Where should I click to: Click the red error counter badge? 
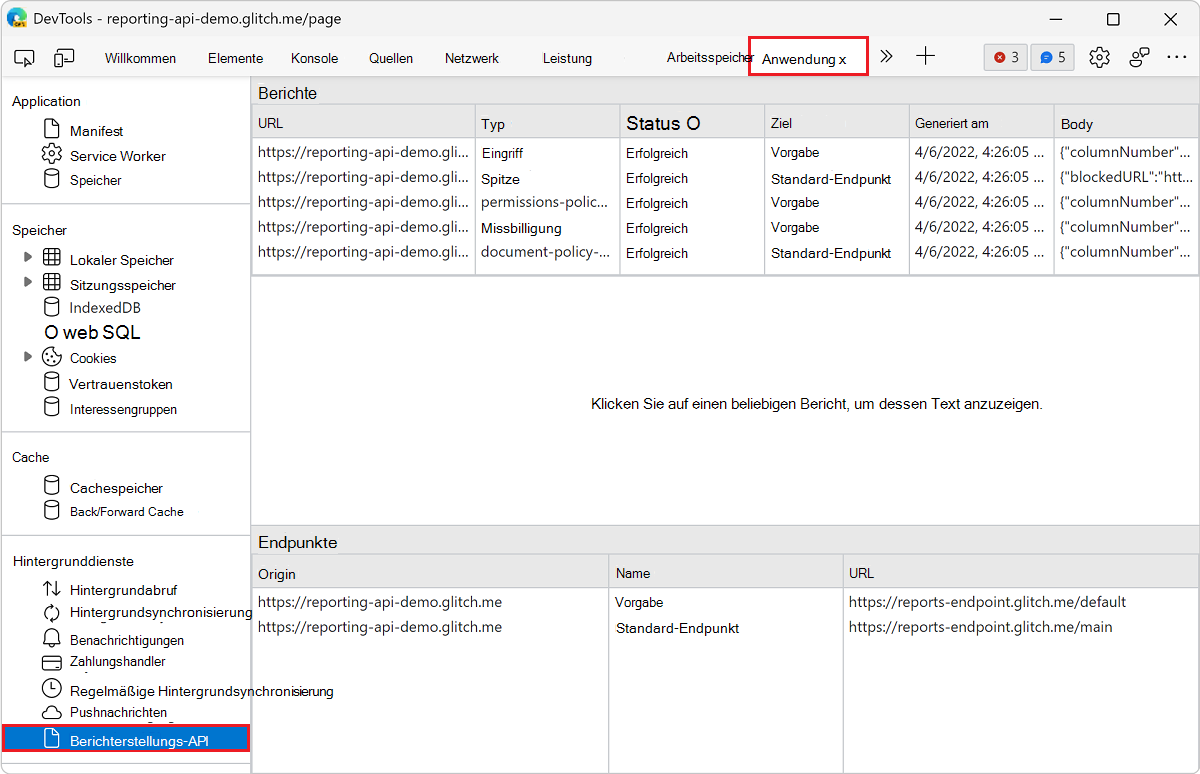[x=1005, y=58]
